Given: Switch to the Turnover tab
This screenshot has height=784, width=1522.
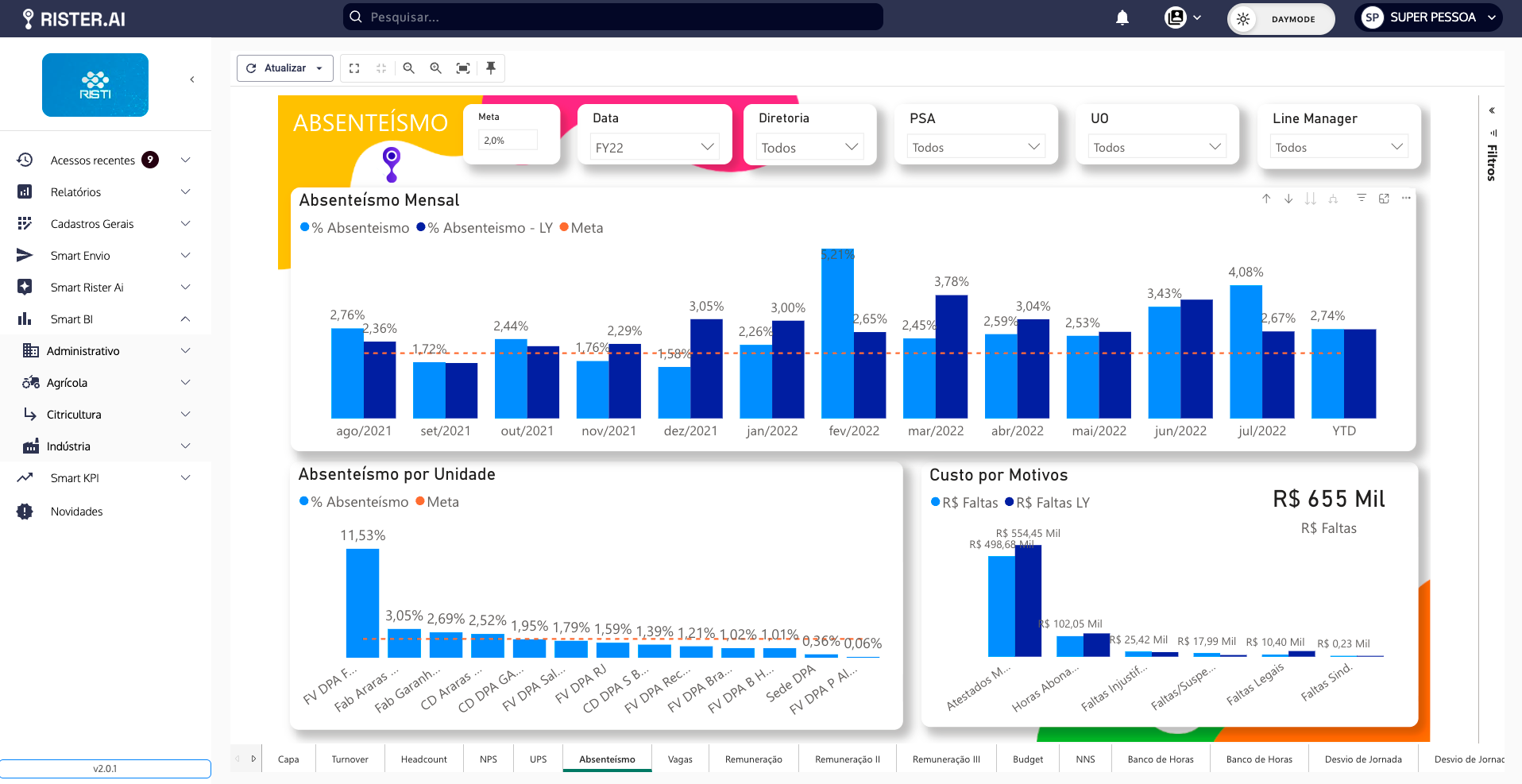Looking at the screenshot, I should coord(350,759).
